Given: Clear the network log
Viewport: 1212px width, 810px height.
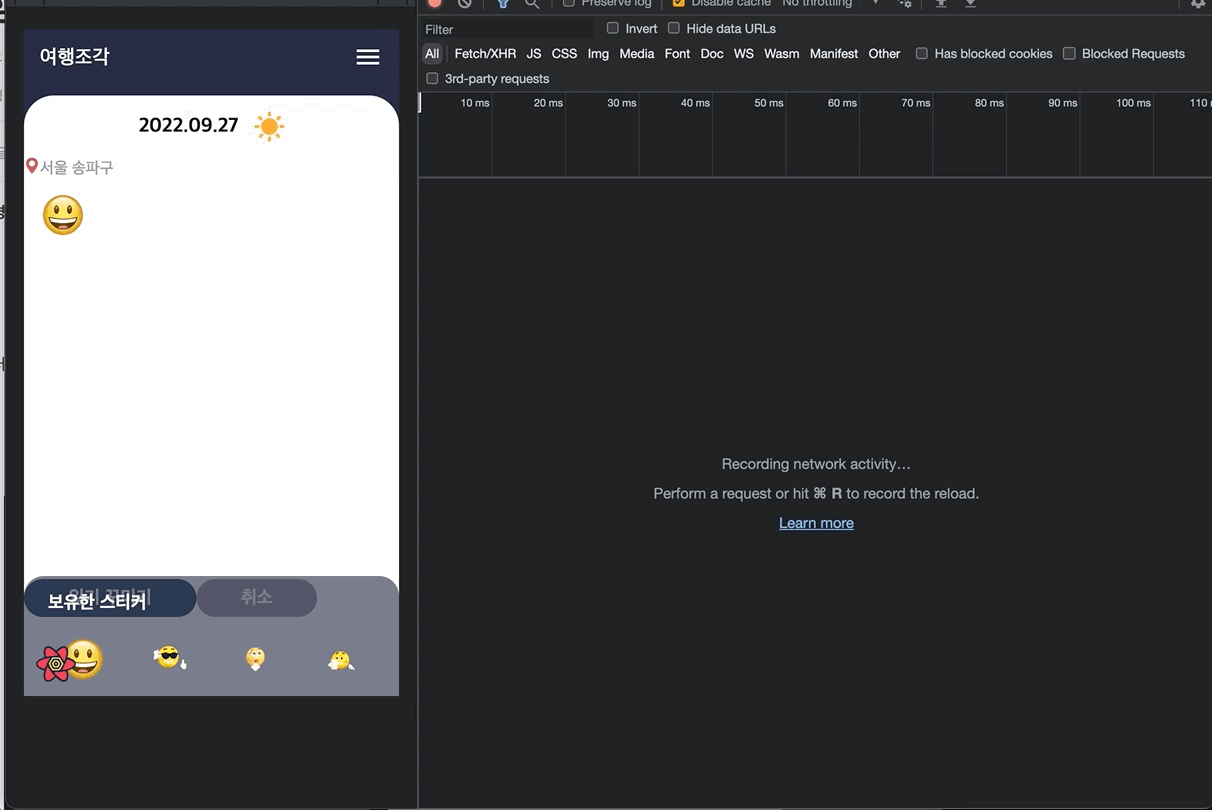Looking at the screenshot, I should point(464,3).
